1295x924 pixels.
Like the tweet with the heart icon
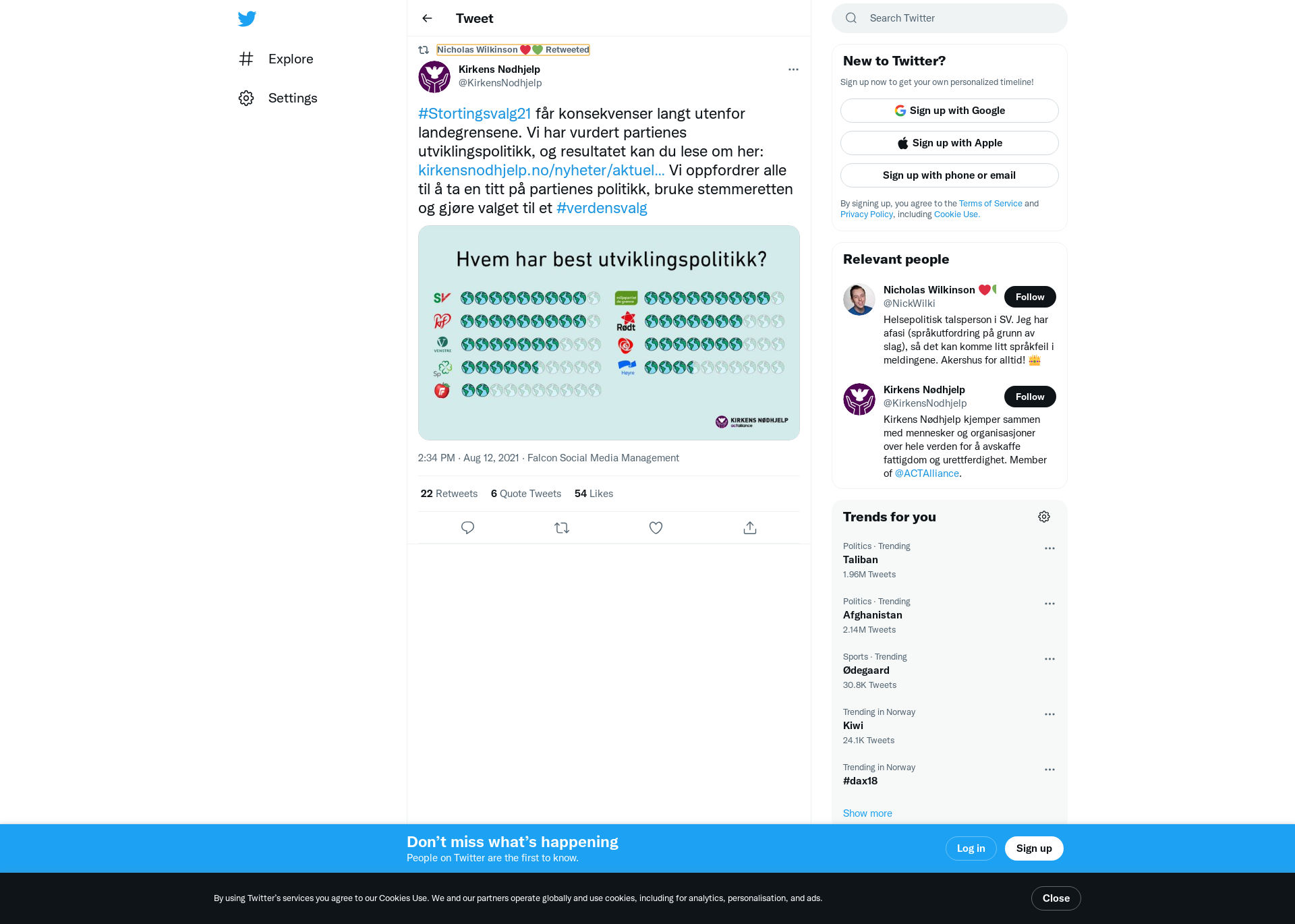[x=656, y=527]
